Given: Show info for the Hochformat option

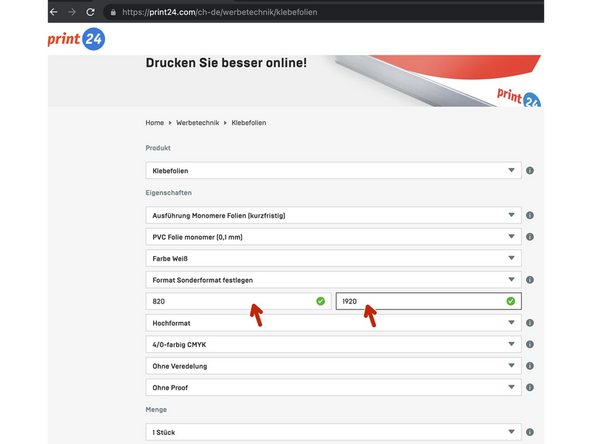Looking at the screenshot, I should (530, 323).
